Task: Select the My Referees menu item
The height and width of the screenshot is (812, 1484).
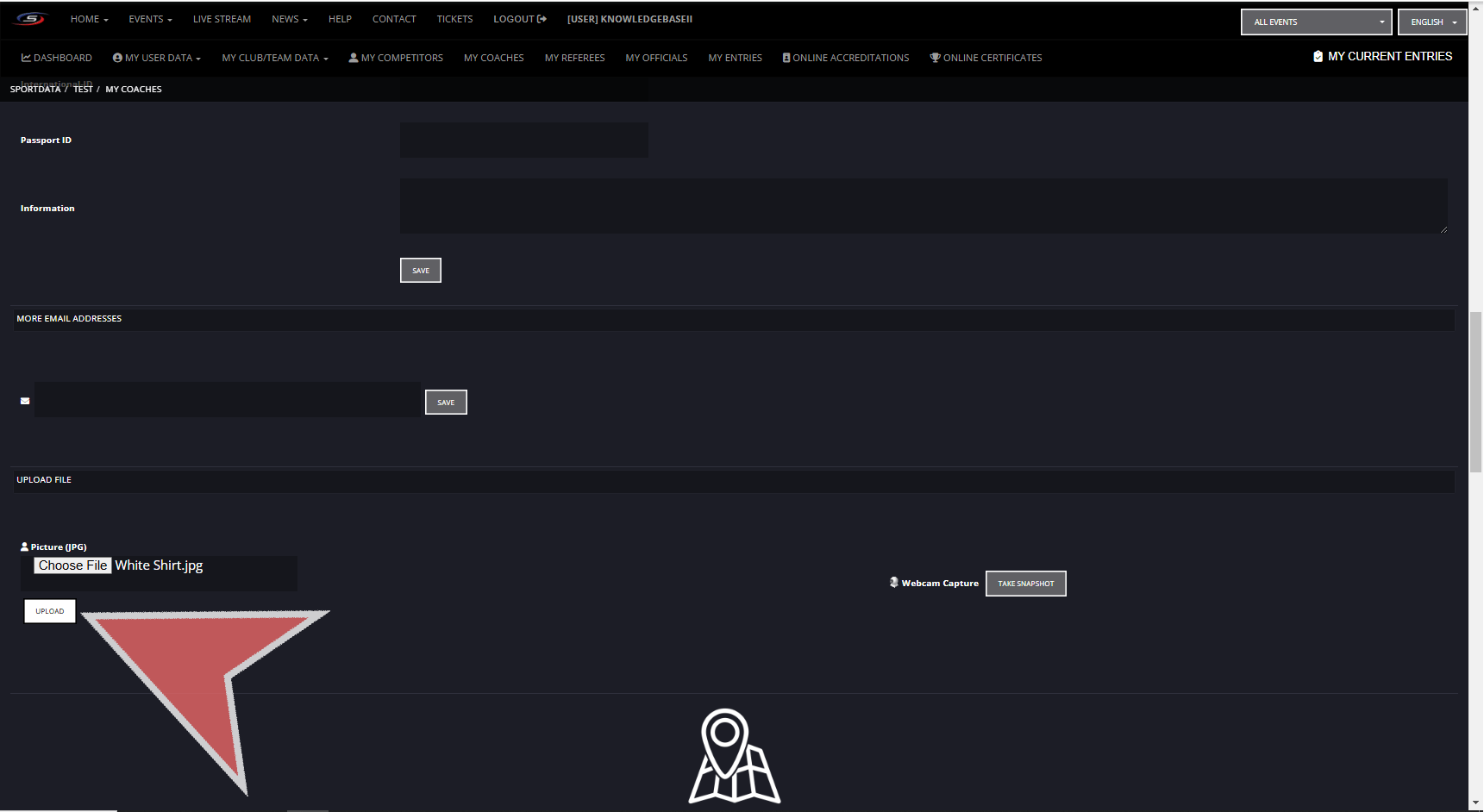Action: pyautogui.click(x=574, y=58)
